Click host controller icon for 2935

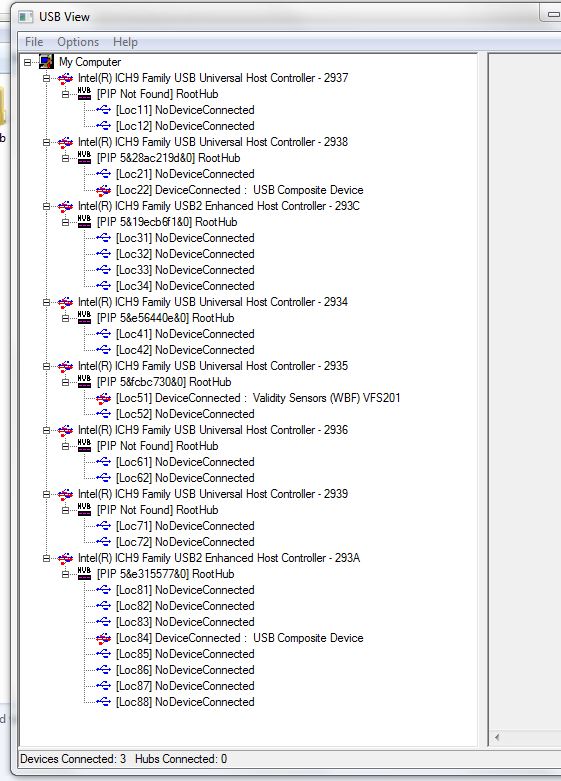pos(65,366)
